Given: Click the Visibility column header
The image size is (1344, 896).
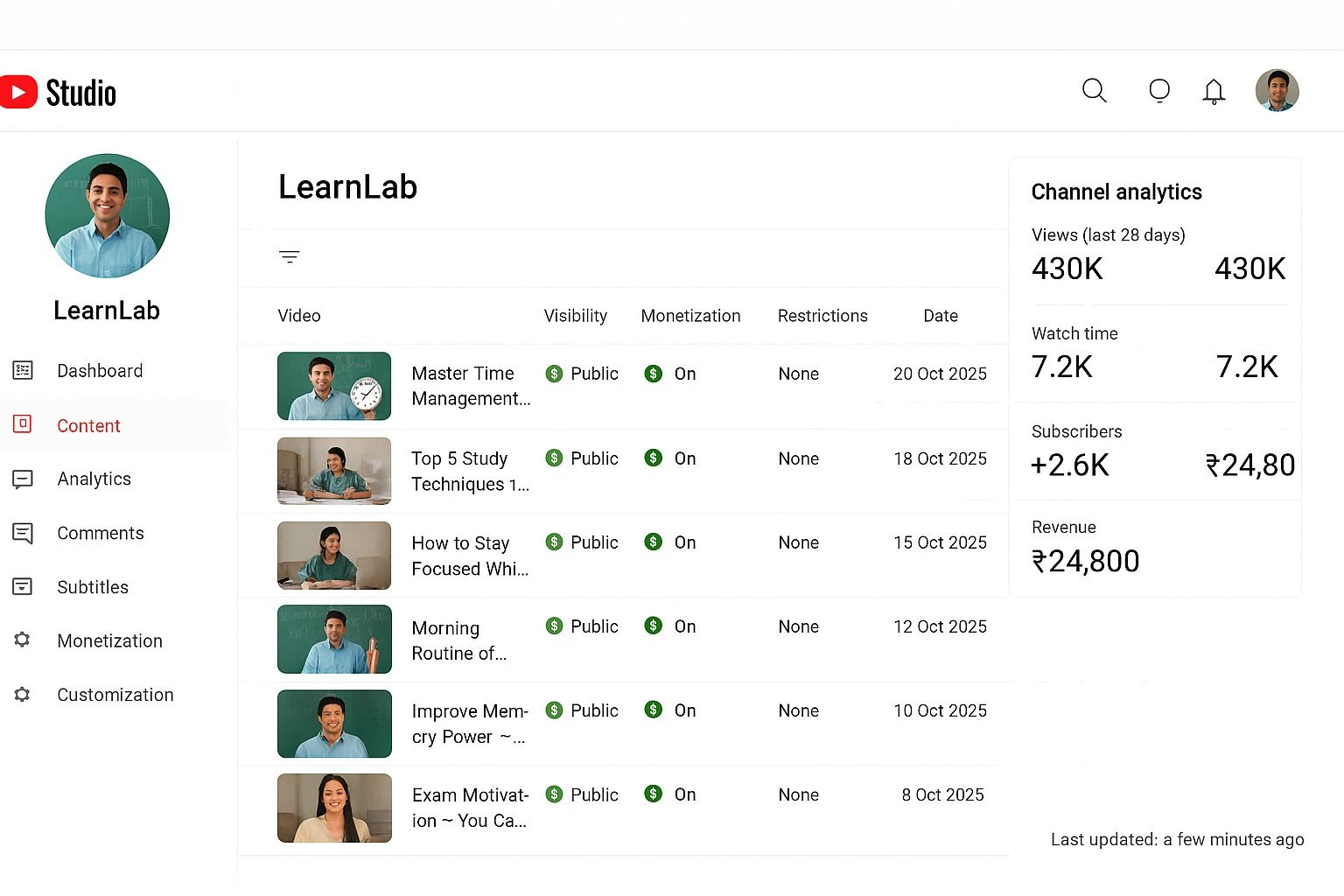Looking at the screenshot, I should 575,316.
